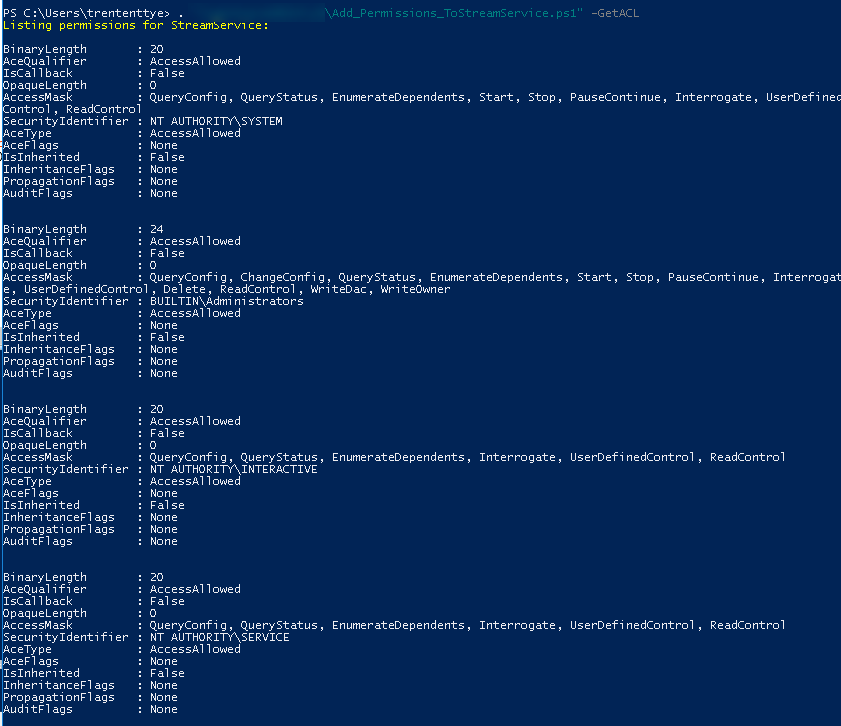Click the BinaryLength value 24

pyautogui.click(x=157, y=229)
